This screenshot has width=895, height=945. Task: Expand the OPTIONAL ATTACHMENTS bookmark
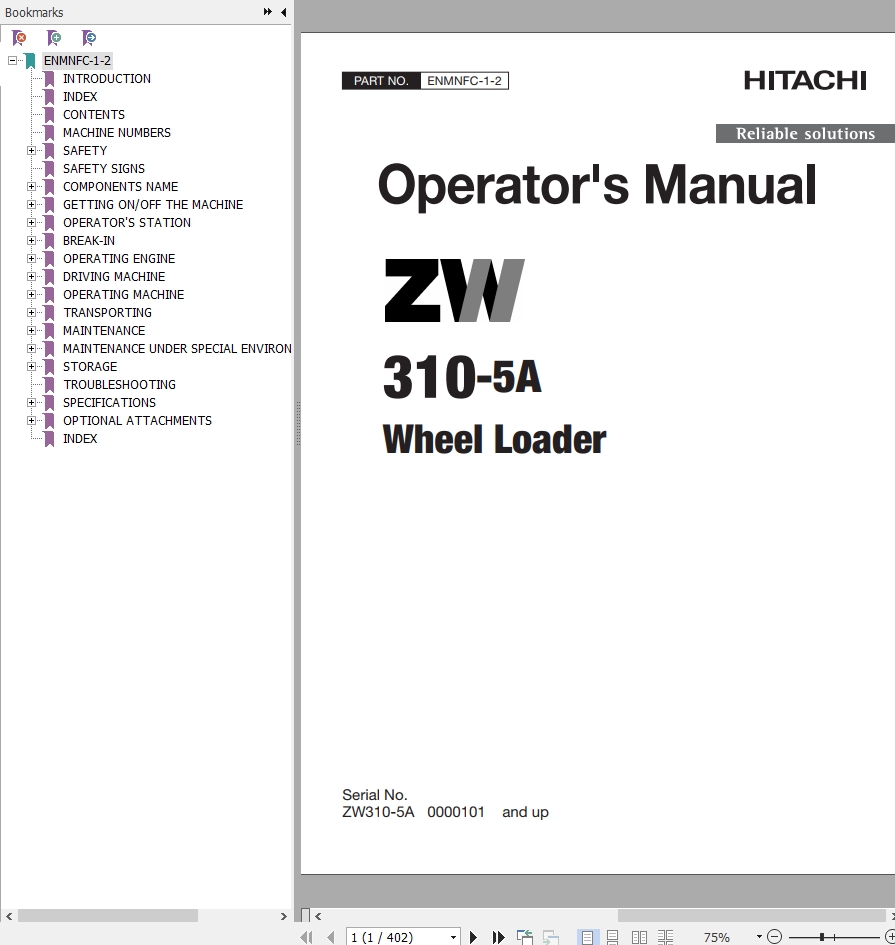pyautogui.click(x=31, y=421)
